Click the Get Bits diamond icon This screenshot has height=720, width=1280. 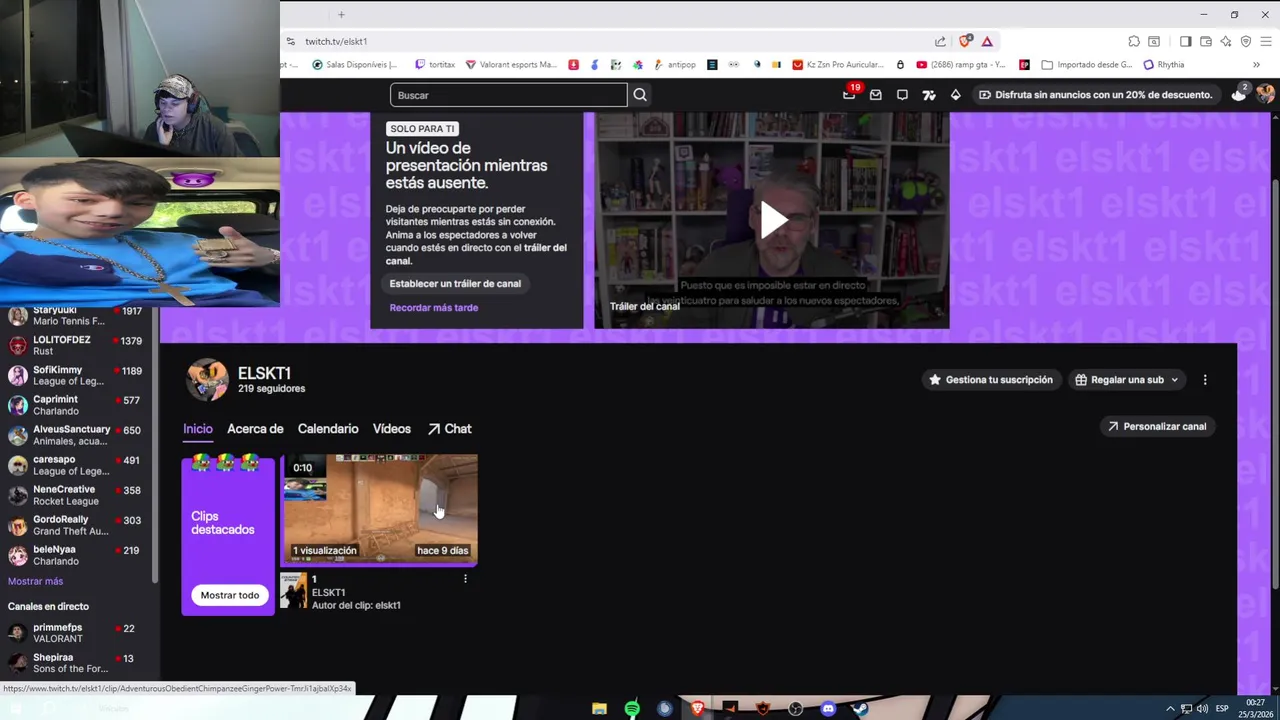click(x=955, y=95)
